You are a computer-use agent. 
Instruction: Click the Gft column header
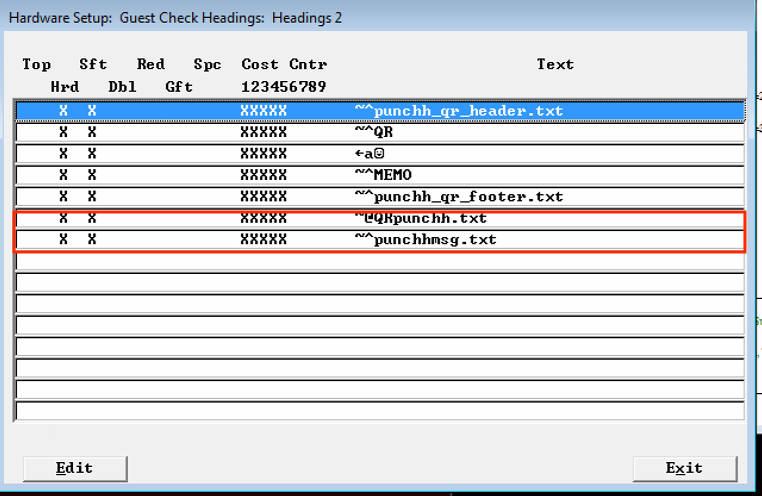point(179,87)
